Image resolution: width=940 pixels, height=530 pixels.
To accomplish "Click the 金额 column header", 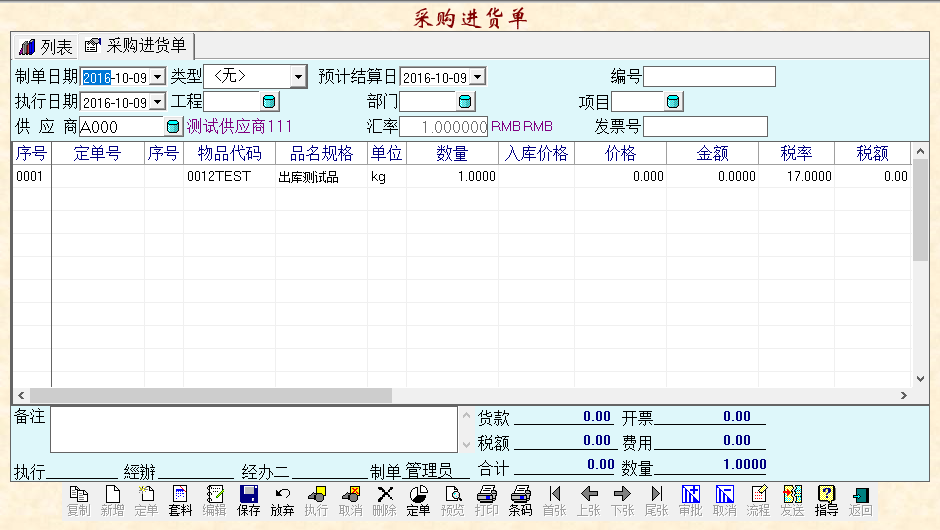I will [x=712, y=153].
